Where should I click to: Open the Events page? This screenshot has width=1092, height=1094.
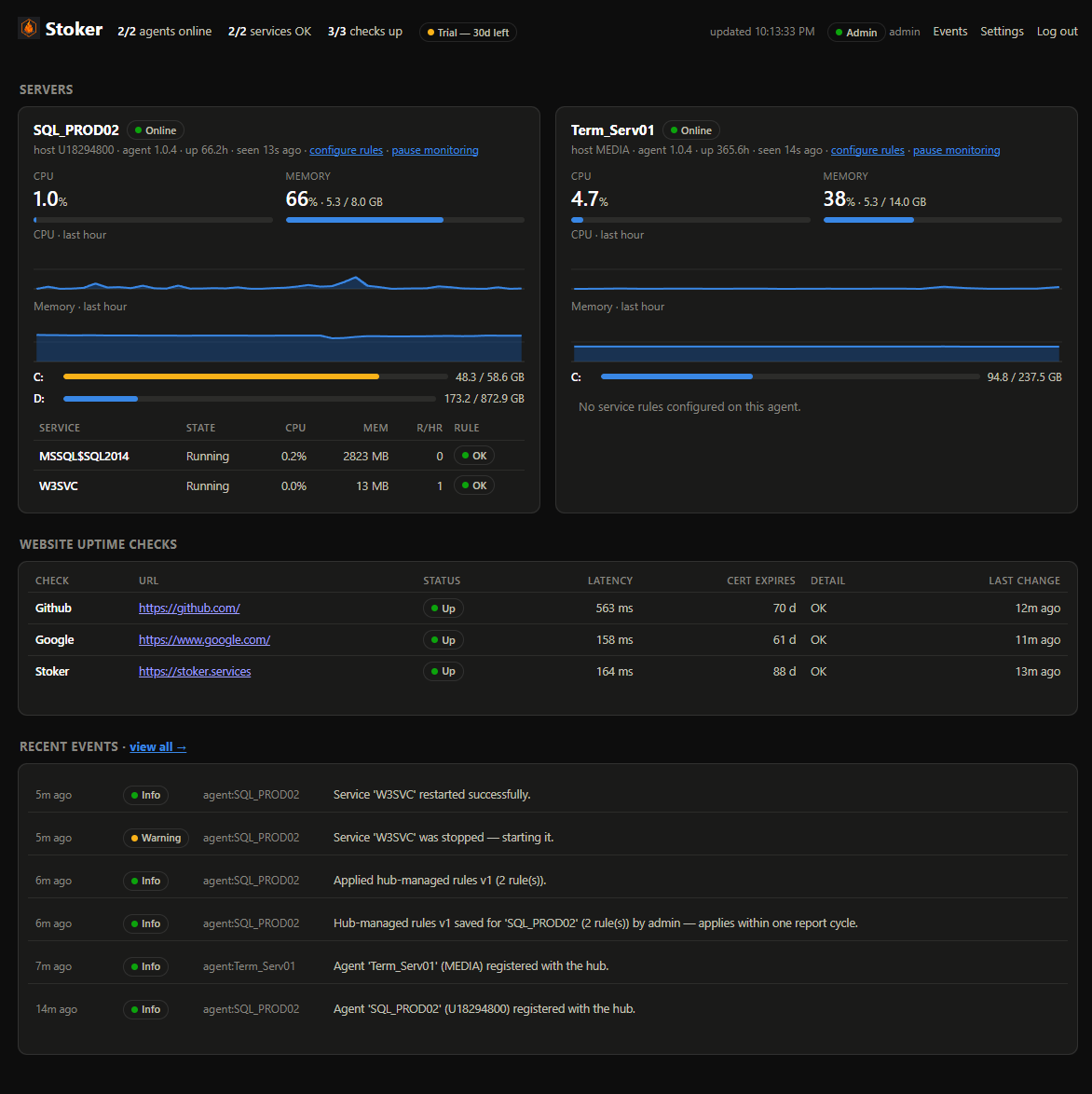[x=949, y=32]
